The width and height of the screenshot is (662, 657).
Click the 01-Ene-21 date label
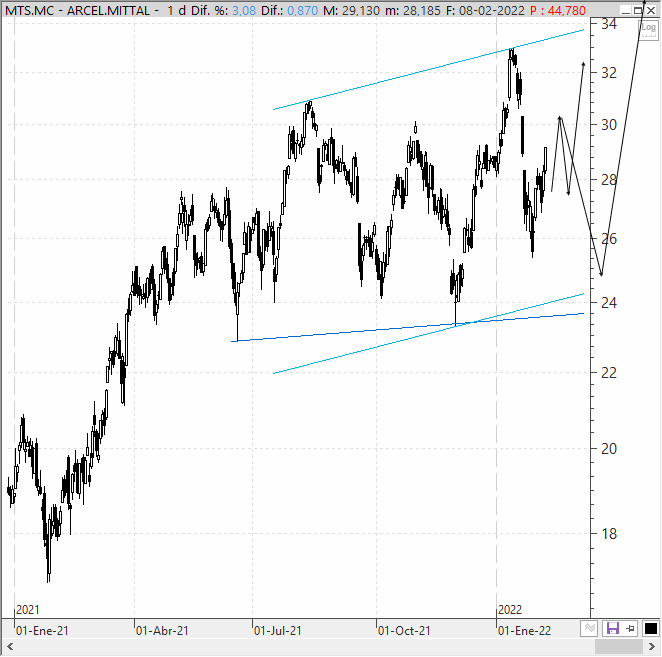tap(42, 631)
